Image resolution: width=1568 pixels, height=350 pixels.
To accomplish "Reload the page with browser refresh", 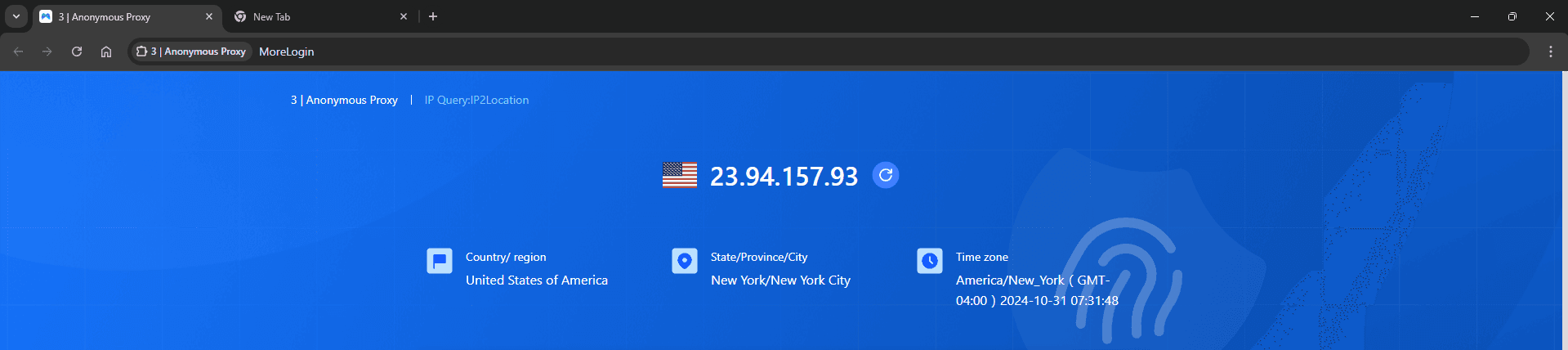I will click(x=77, y=52).
